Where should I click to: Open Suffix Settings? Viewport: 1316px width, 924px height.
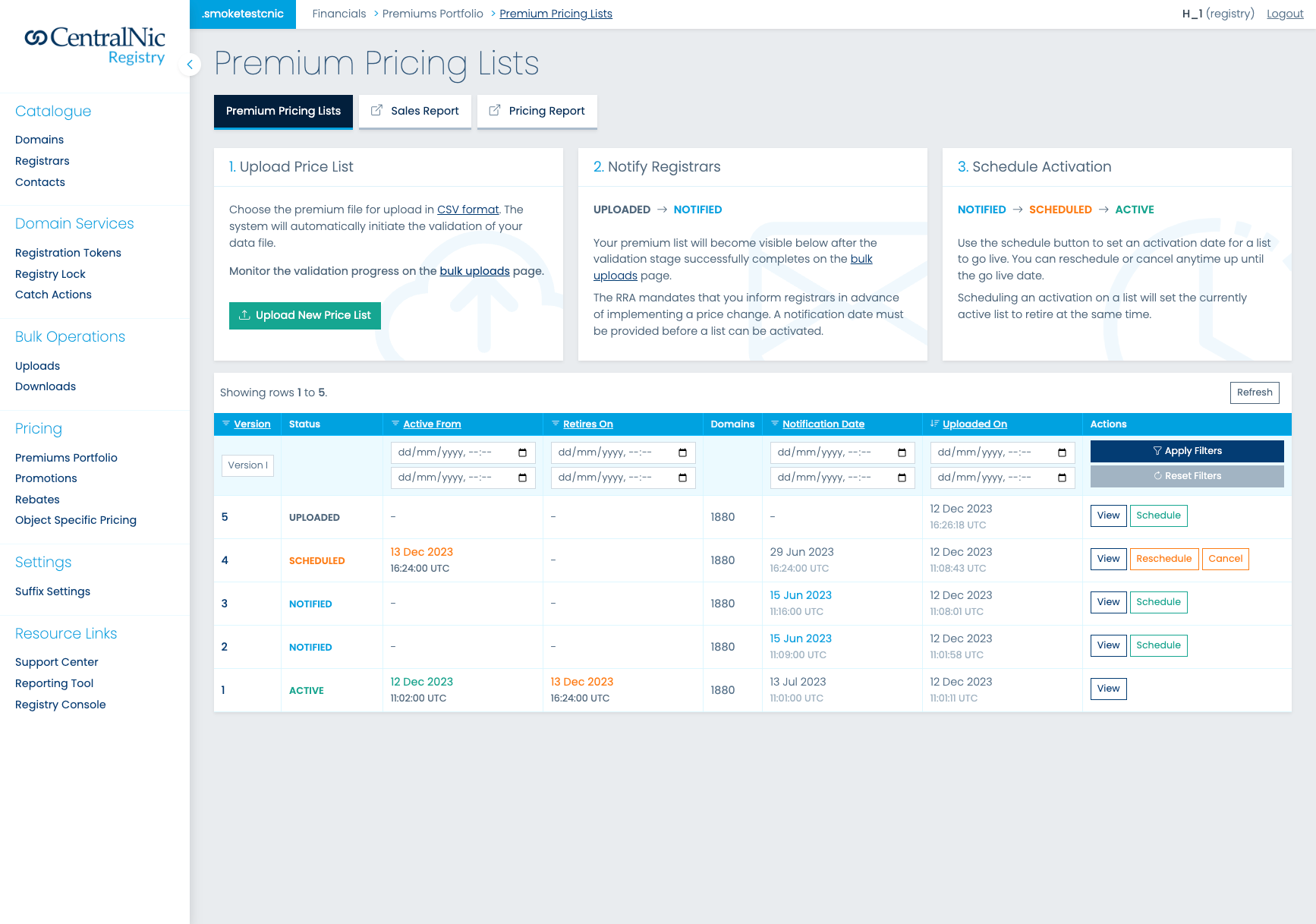(52, 591)
